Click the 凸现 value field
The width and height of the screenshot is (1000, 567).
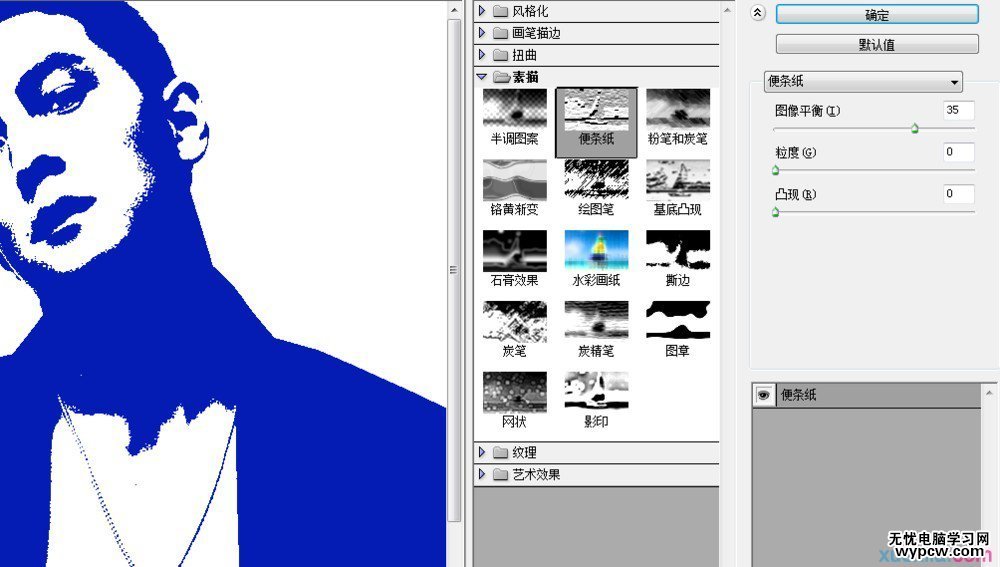[x=959, y=194]
